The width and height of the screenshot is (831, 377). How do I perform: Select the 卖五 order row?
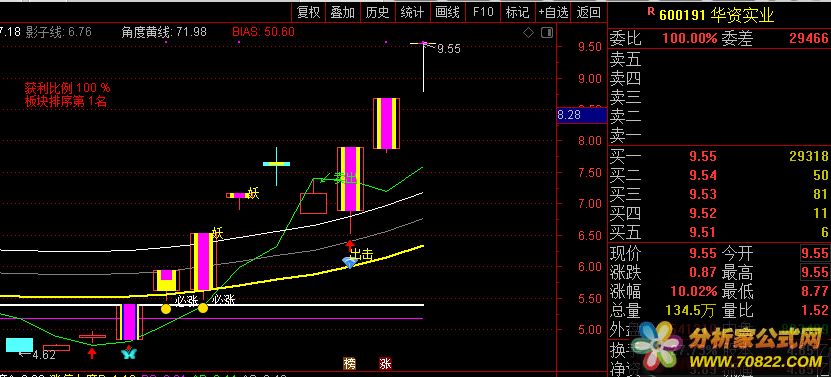click(719, 58)
